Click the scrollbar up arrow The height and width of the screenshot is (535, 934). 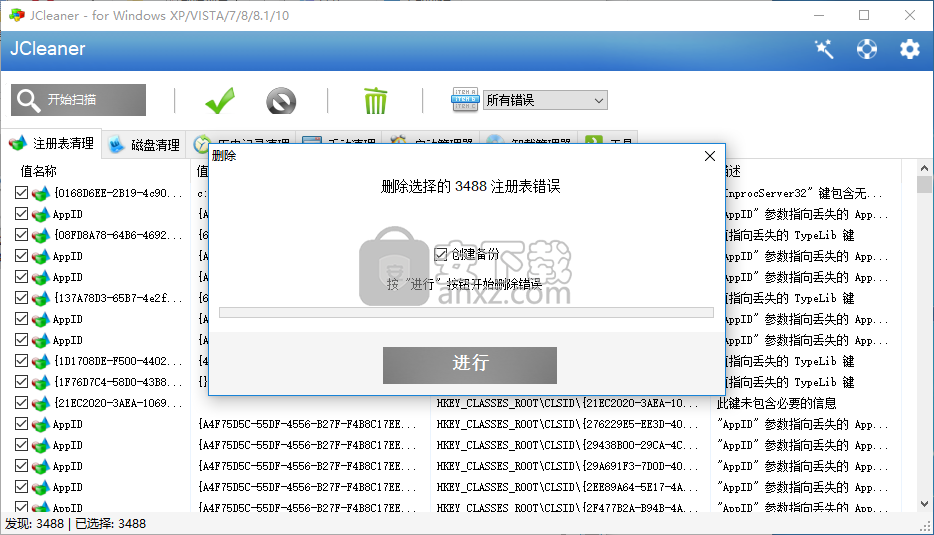pos(924,169)
